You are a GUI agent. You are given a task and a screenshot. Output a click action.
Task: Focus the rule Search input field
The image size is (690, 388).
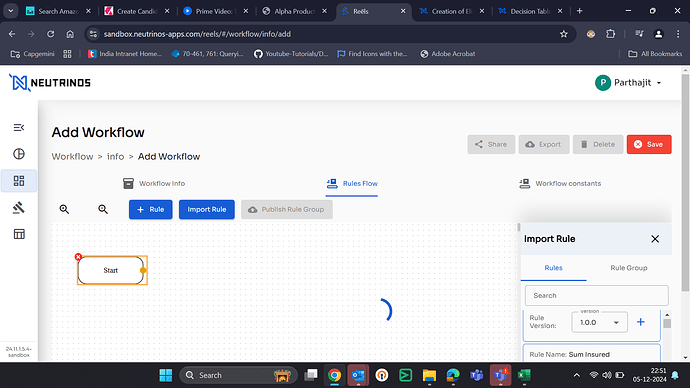click(x=596, y=296)
